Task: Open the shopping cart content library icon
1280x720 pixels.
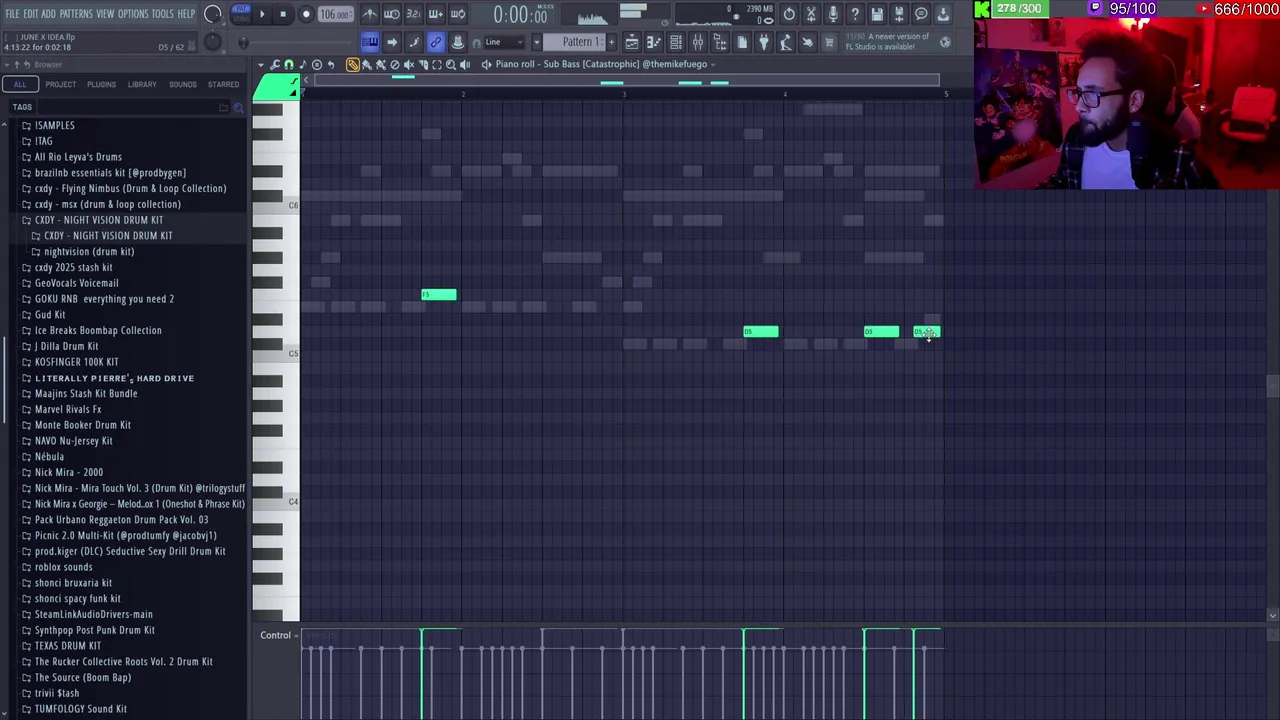Action: click(x=829, y=42)
